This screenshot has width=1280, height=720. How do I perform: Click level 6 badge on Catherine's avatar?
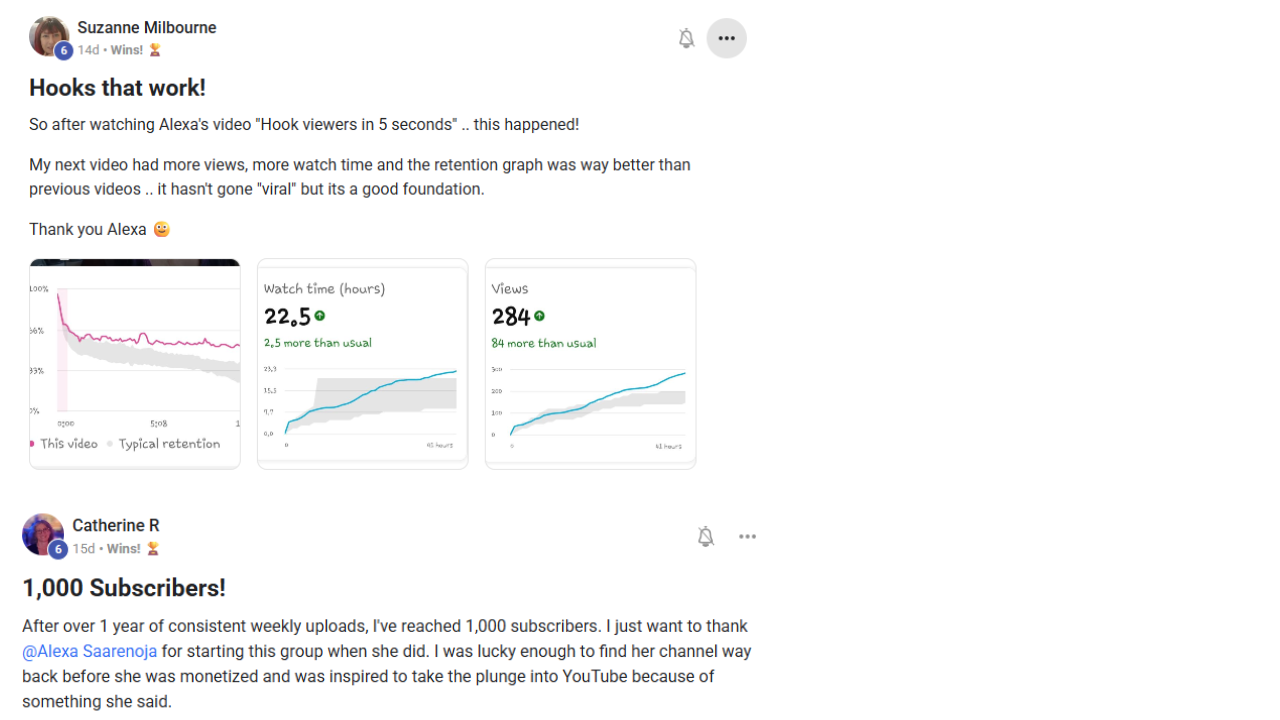(58, 549)
